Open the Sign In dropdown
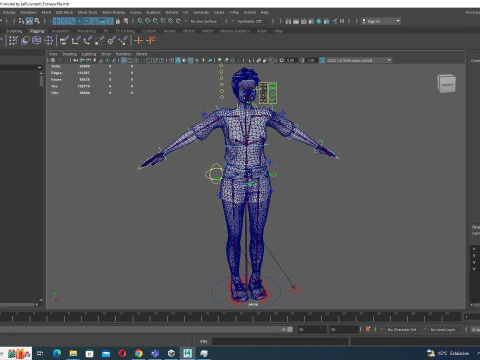 (x=381, y=21)
